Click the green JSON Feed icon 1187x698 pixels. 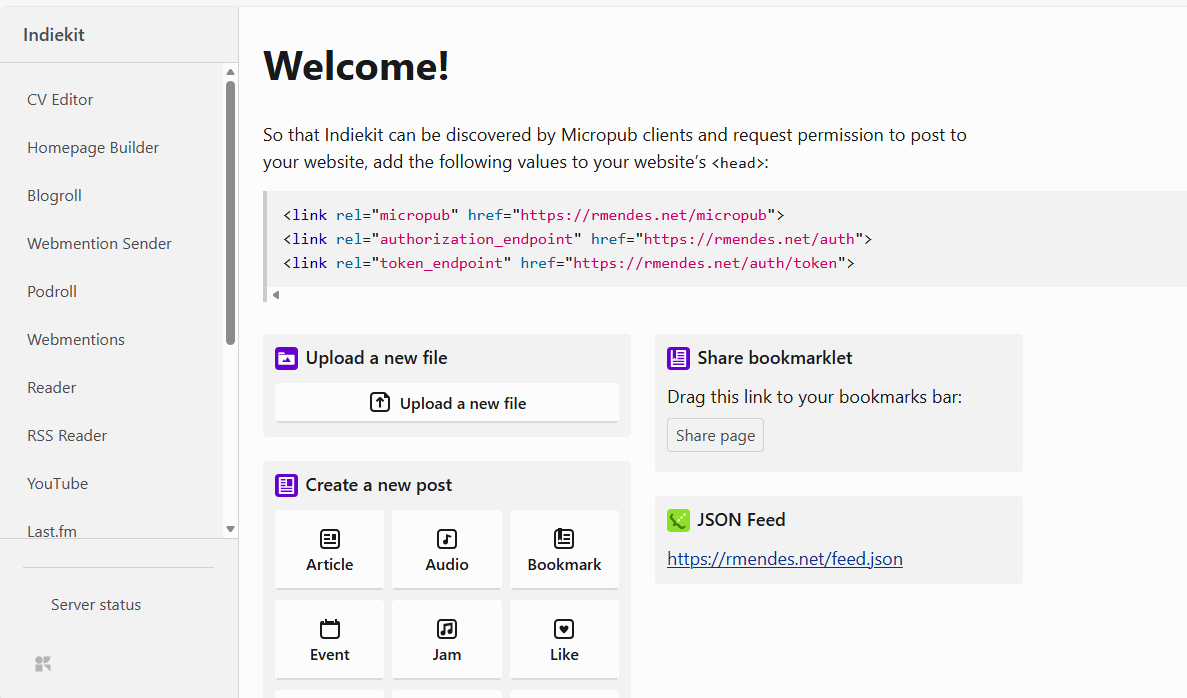678,520
